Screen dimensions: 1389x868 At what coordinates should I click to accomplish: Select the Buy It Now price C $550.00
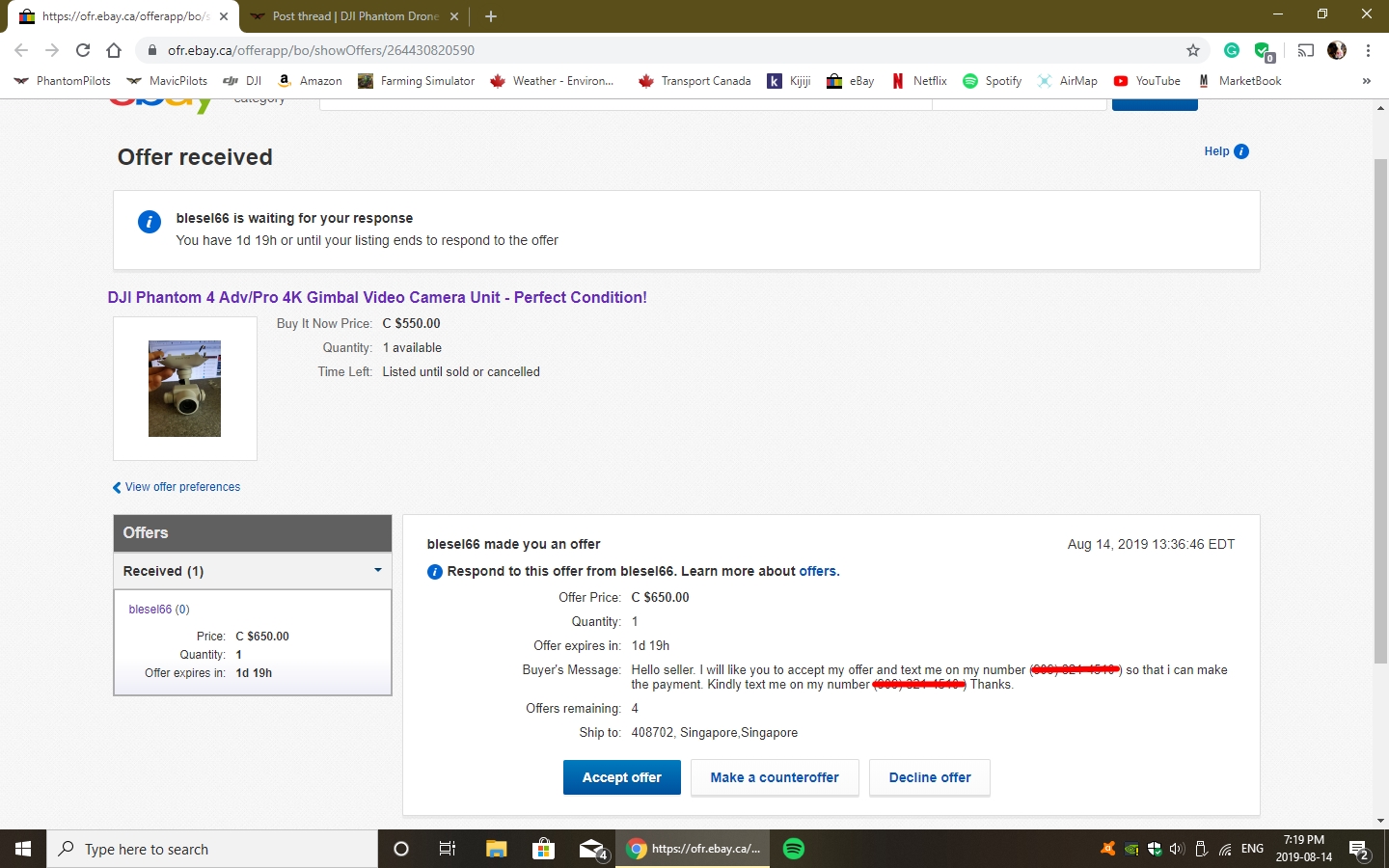tap(411, 323)
